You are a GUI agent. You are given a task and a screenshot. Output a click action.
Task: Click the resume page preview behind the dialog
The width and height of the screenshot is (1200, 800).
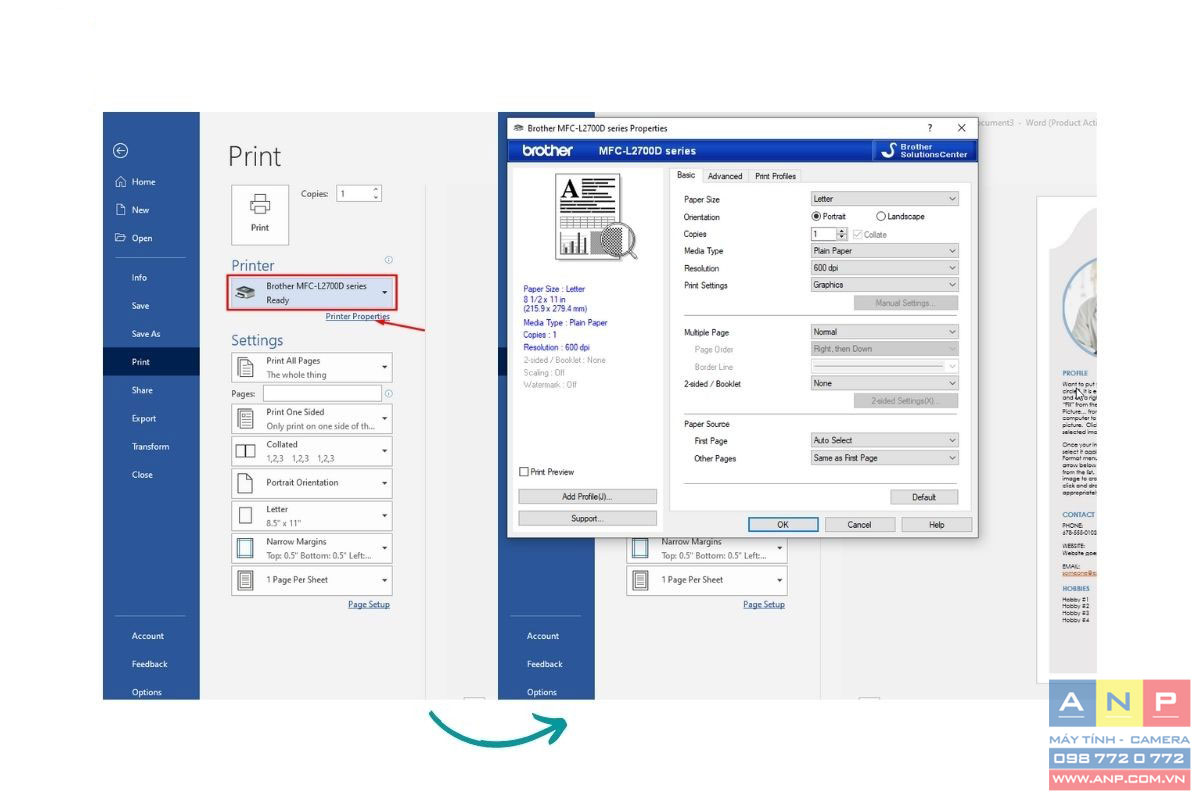click(1067, 440)
